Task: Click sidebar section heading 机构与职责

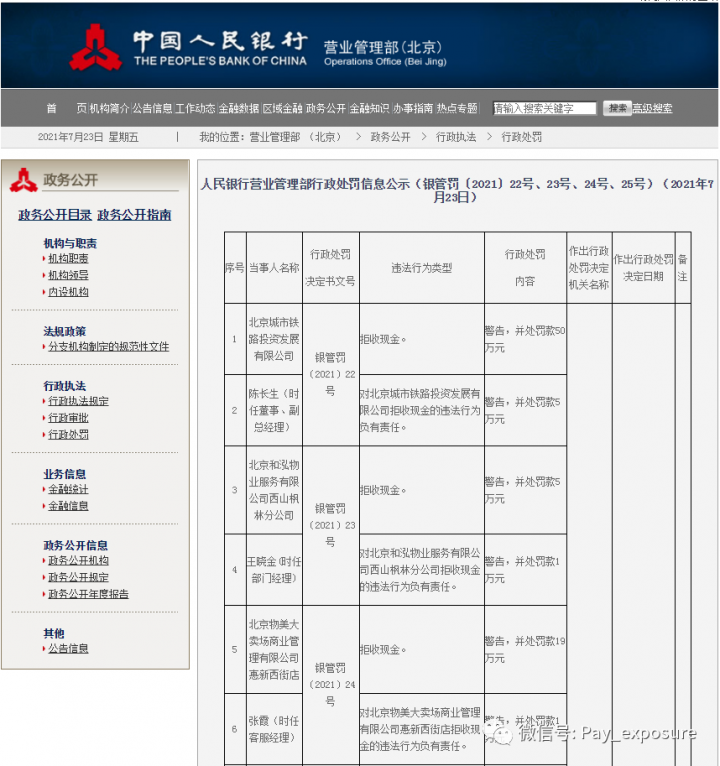Action: 70,243
